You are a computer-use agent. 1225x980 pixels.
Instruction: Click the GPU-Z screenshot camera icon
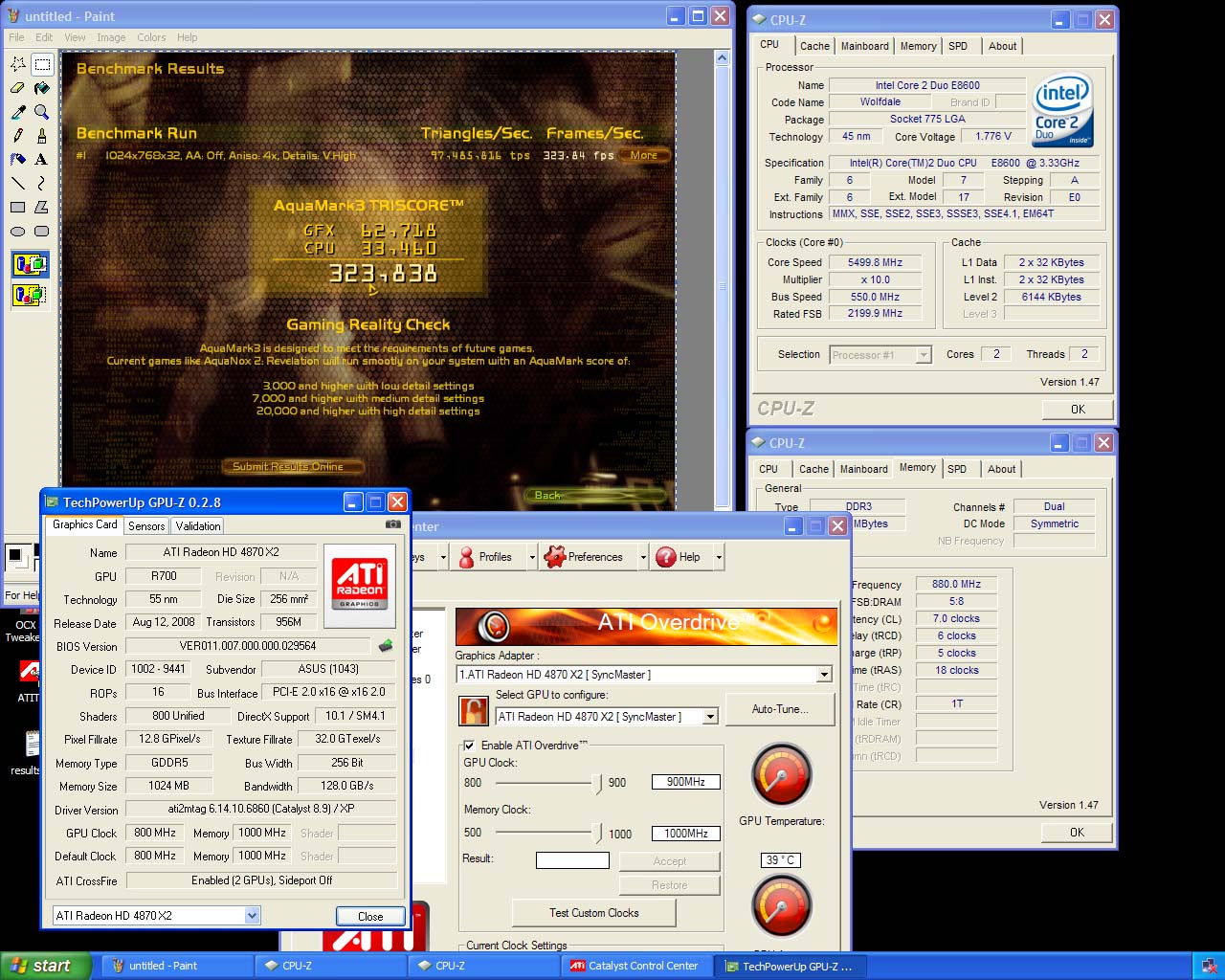coord(392,524)
